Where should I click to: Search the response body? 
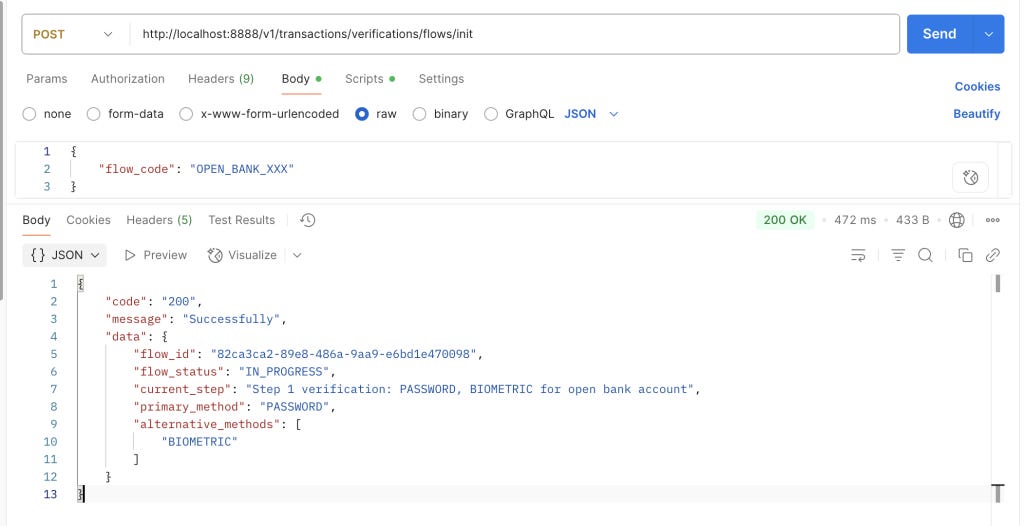(x=925, y=255)
